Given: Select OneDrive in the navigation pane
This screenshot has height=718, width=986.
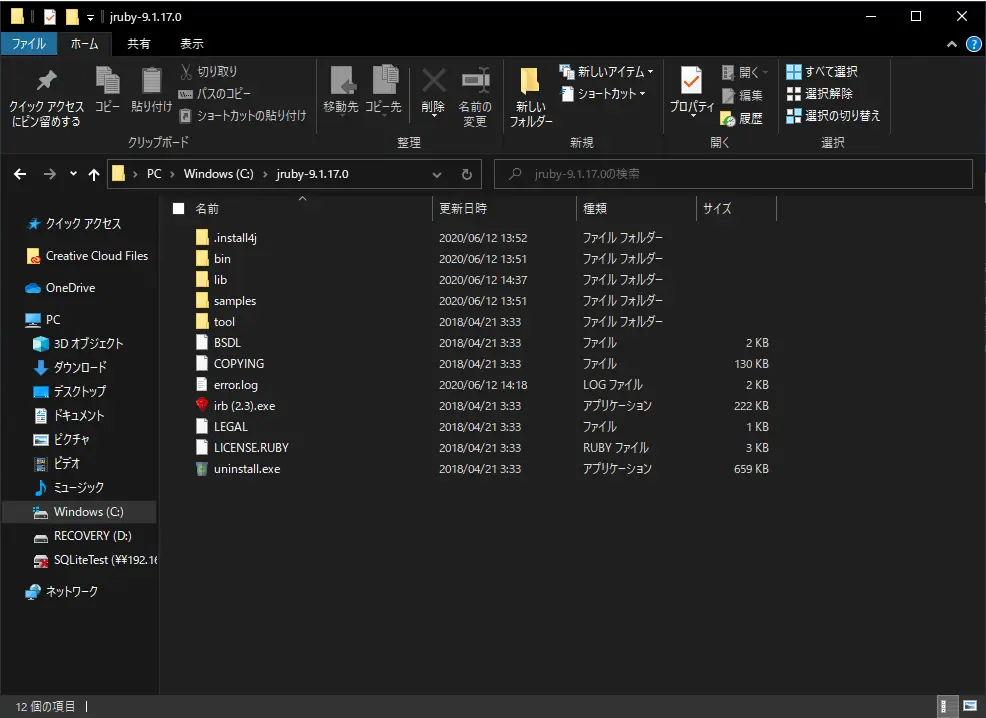Looking at the screenshot, I should [x=60, y=288].
